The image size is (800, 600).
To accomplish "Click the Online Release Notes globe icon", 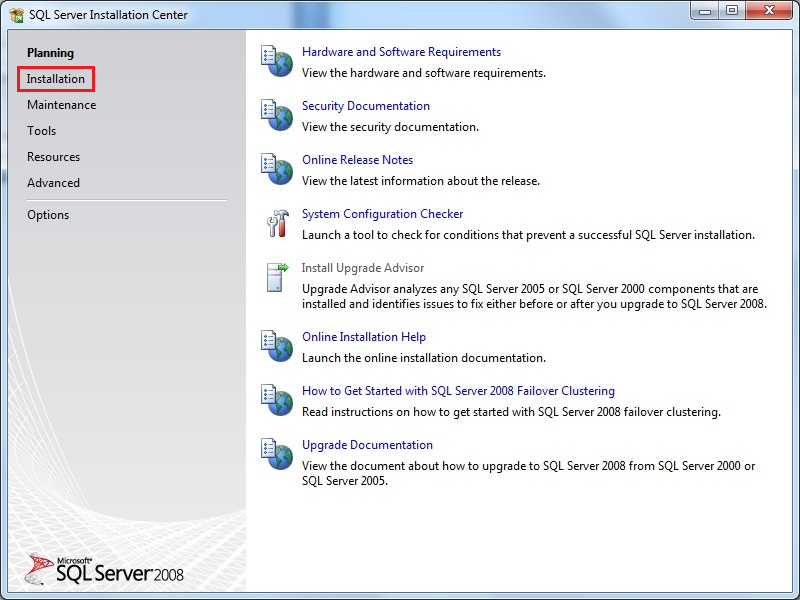I will [277, 169].
